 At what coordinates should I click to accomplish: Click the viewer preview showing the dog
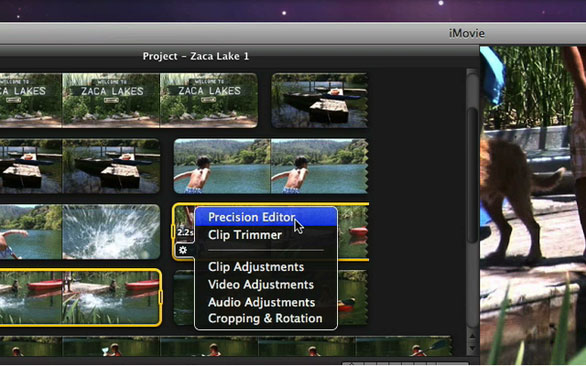(533, 205)
